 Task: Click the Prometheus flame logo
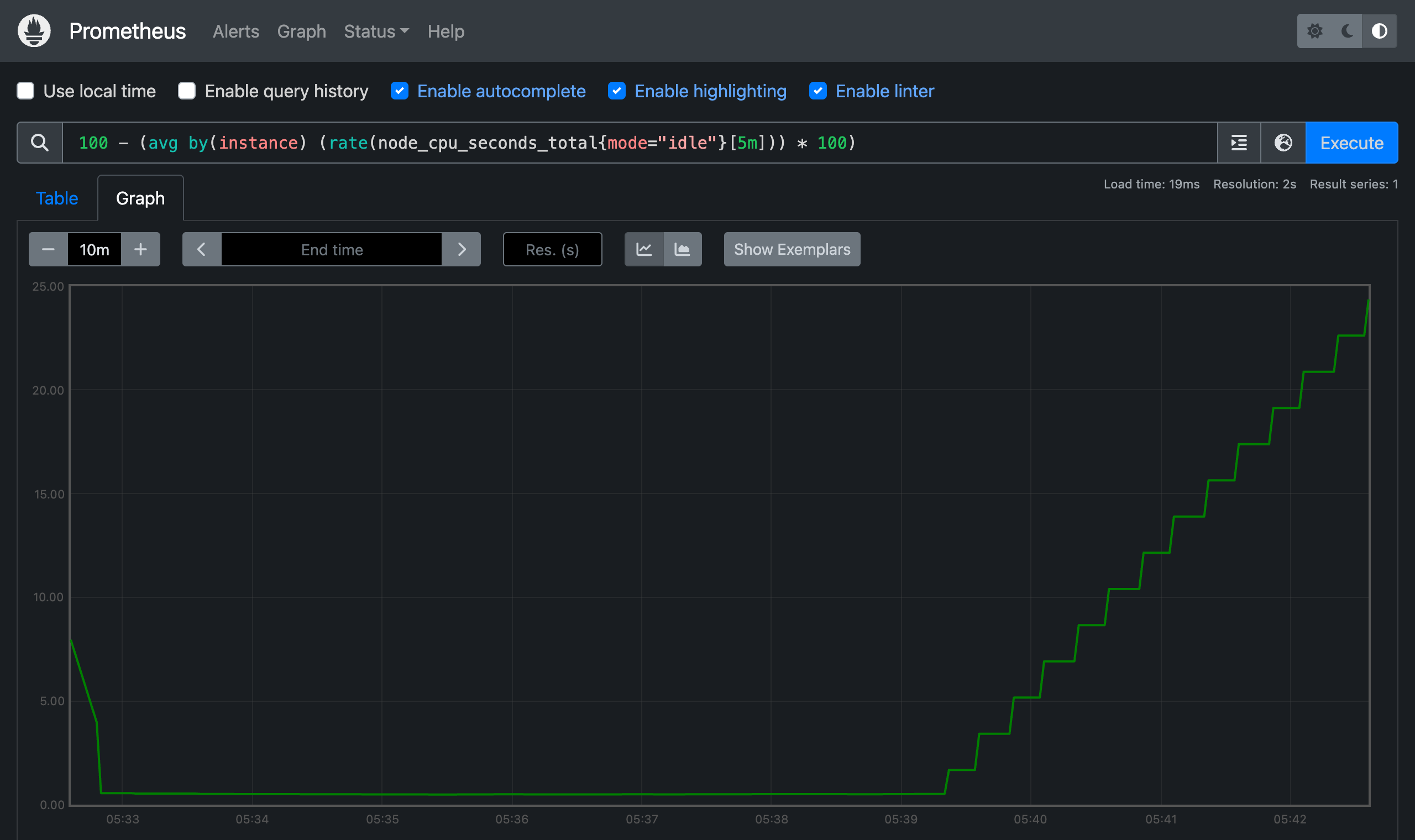(x=34, y=30)
